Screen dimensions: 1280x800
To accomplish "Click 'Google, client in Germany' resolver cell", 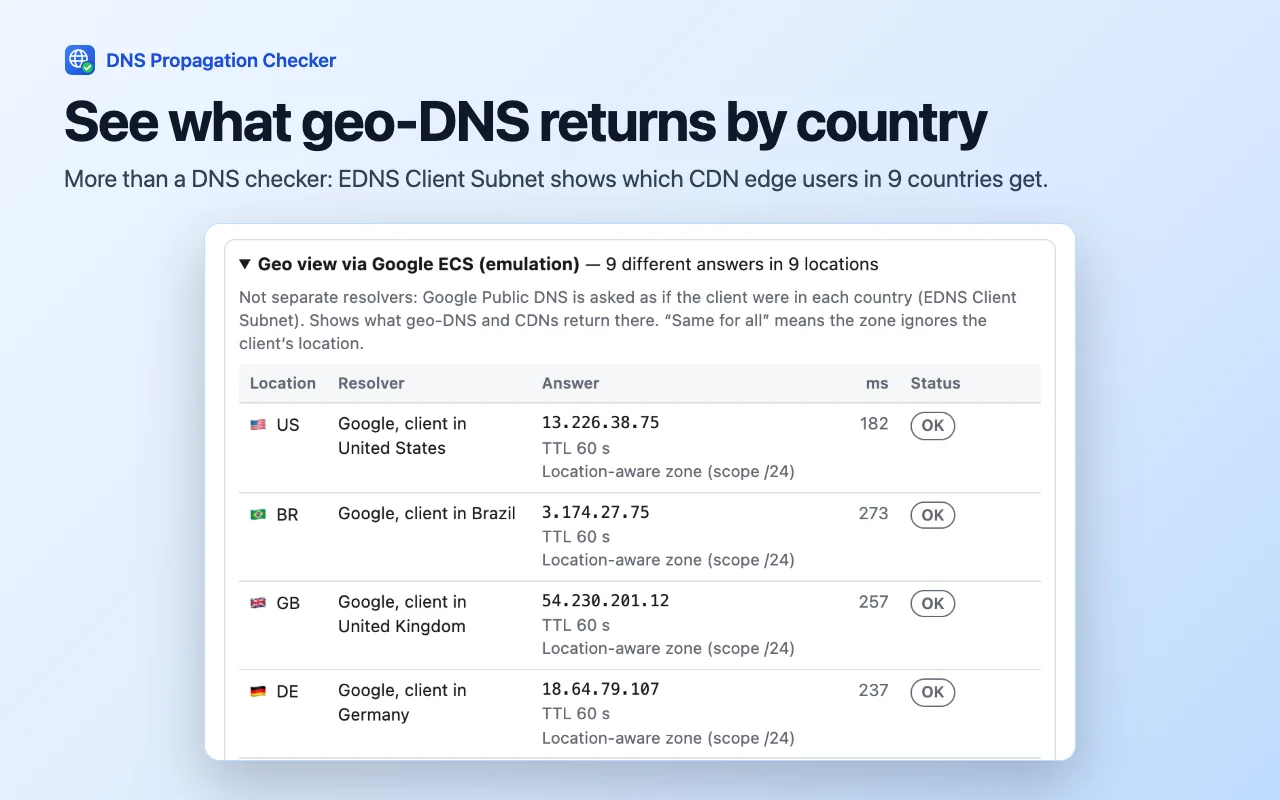I will click(x=402, y=702).
